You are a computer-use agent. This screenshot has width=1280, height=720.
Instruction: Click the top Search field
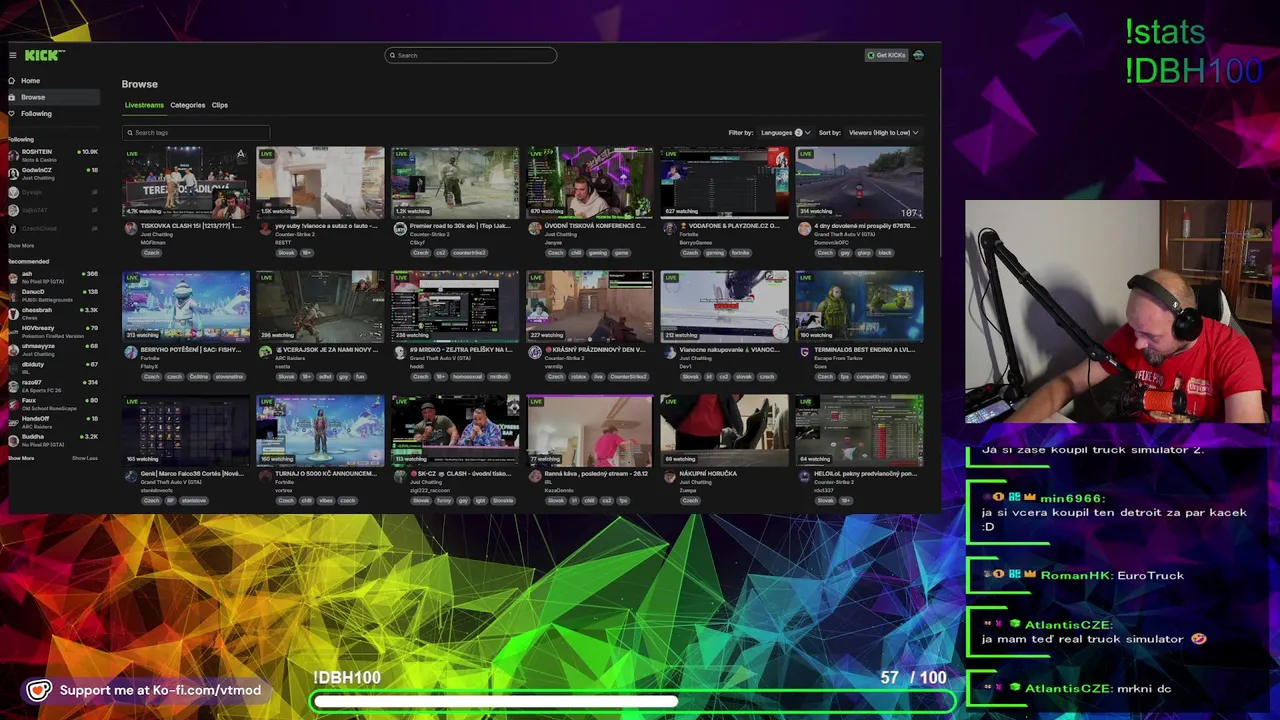point(470,55)
